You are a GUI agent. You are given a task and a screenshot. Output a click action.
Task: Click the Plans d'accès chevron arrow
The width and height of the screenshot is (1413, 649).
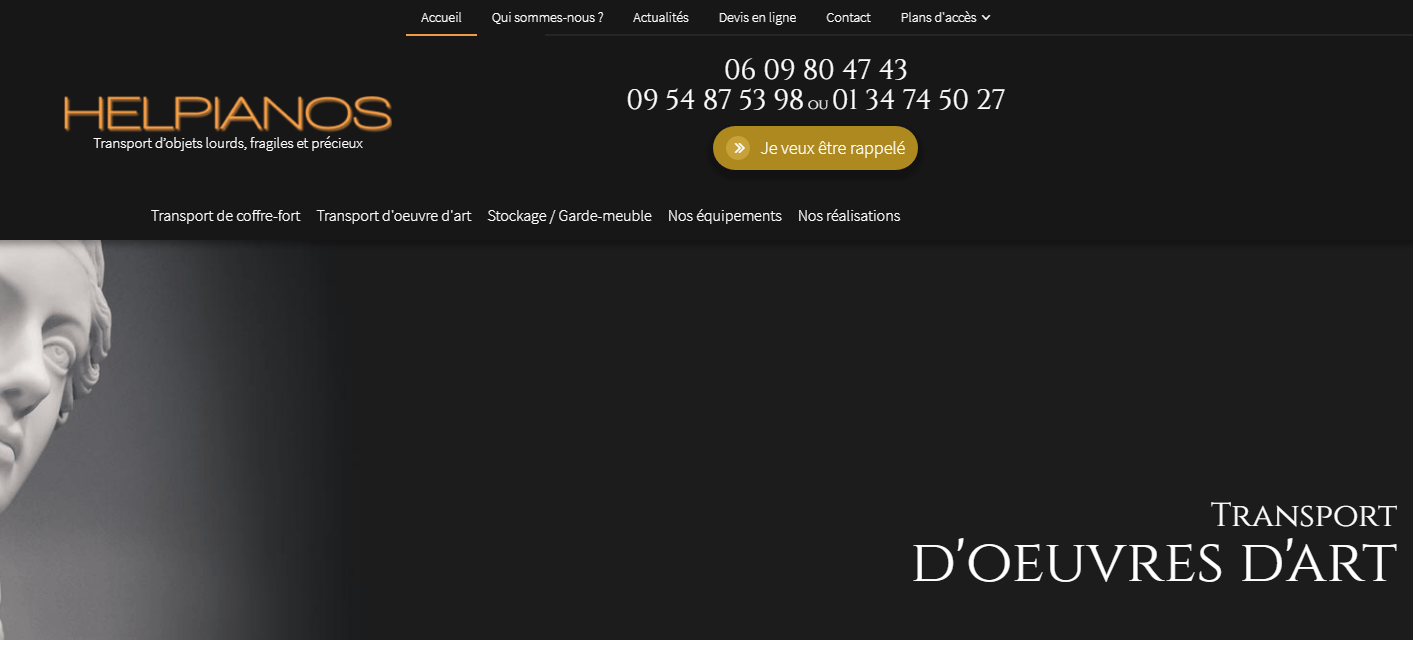(986, 18)
